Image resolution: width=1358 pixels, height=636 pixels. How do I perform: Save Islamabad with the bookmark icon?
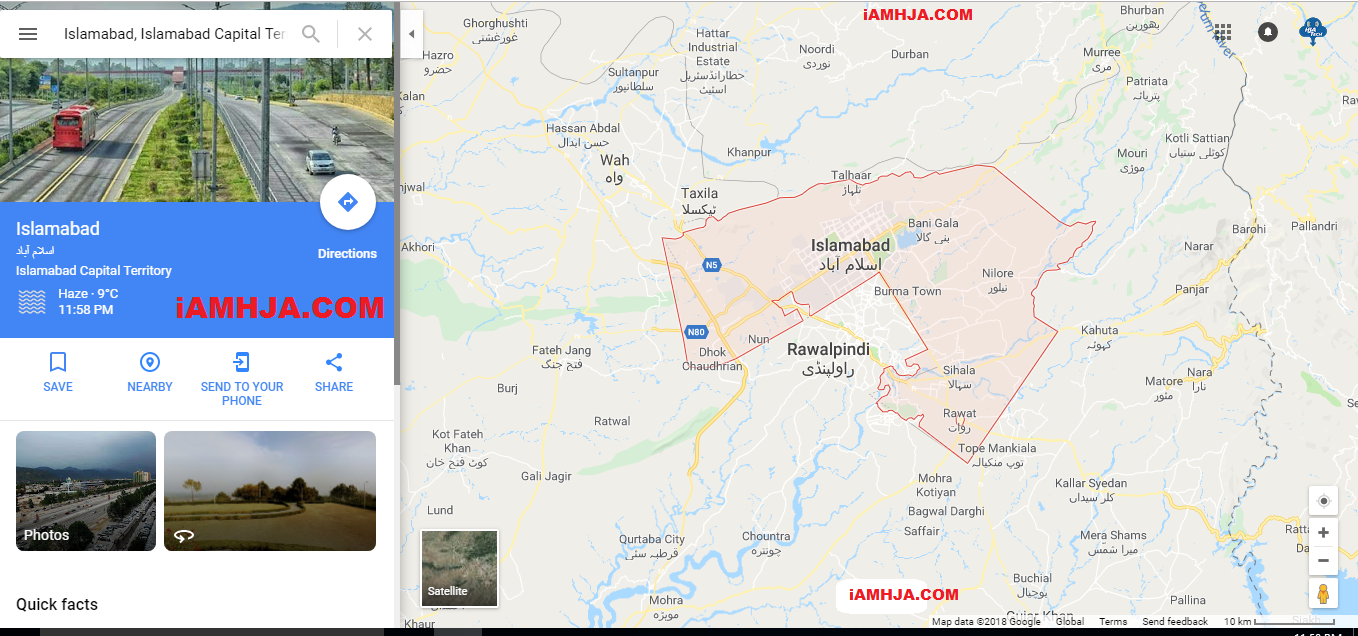pyautogui.click(x=58, y=372)
